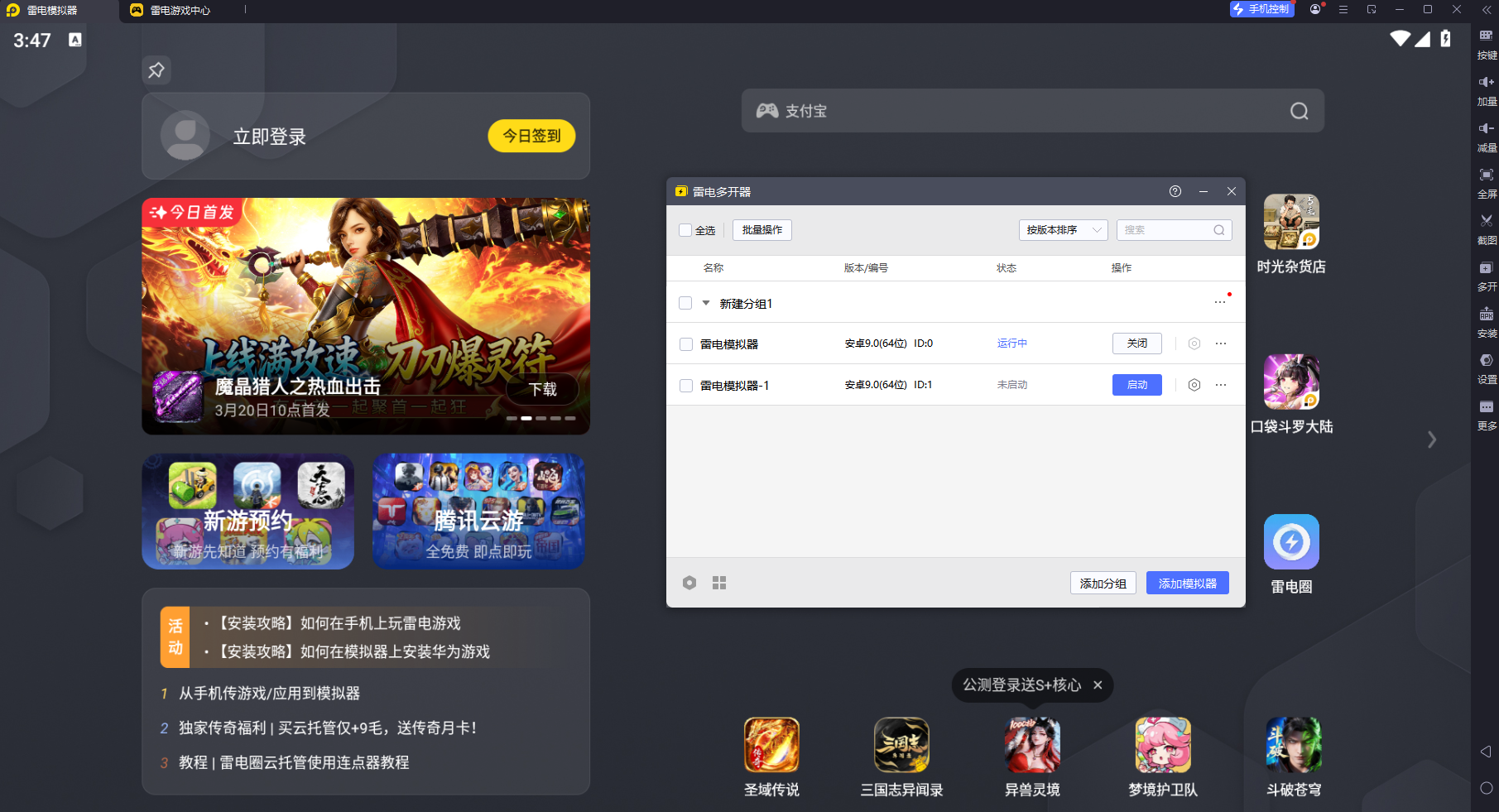Open the 异兽灵境 game icon
The image size is (1499, 812).
(1032, 745)
